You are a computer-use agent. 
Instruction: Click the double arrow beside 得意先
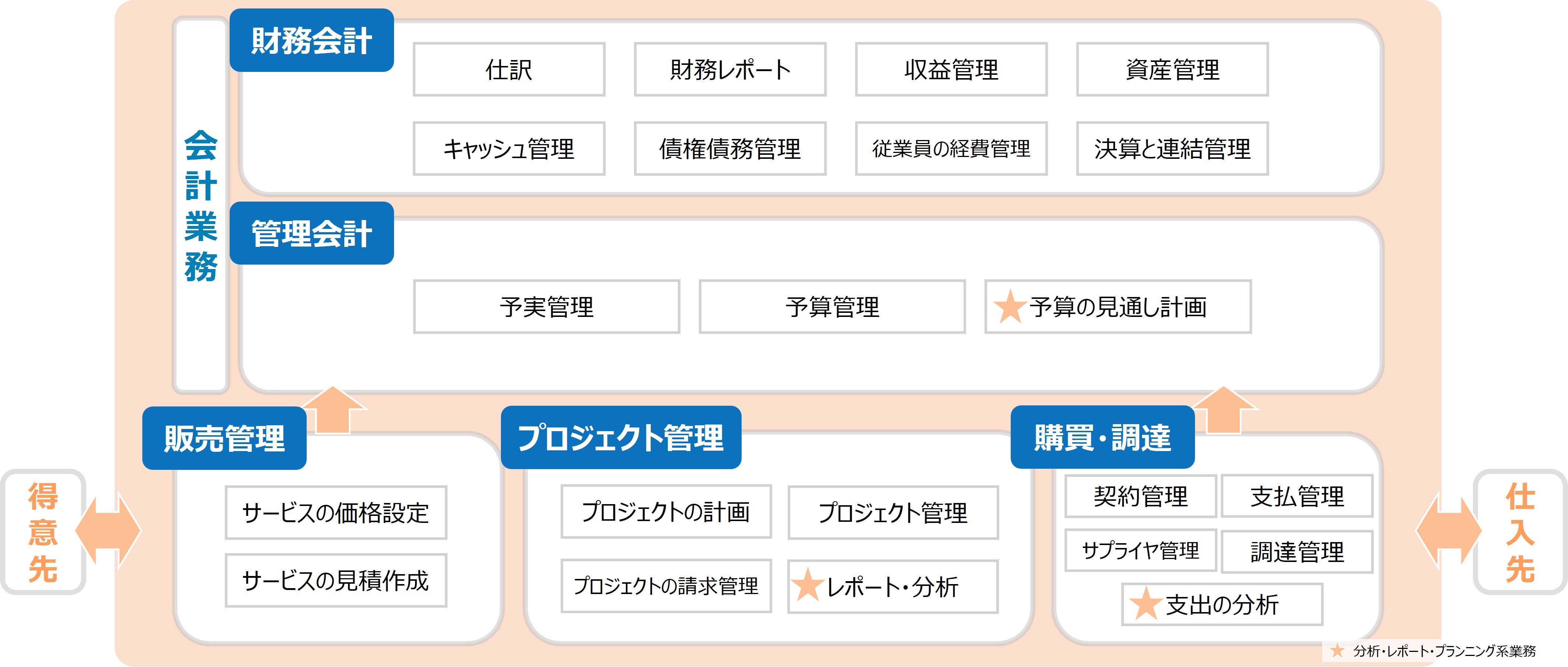coord(108,531)
